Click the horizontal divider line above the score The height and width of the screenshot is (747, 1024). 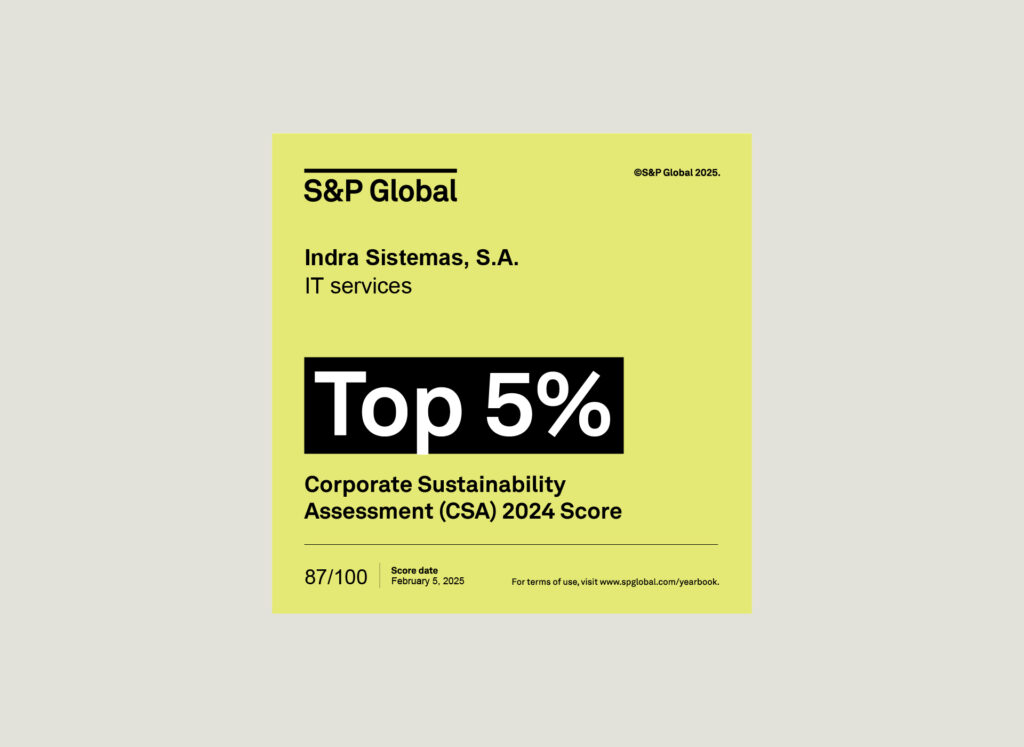(x=510, y=544)
